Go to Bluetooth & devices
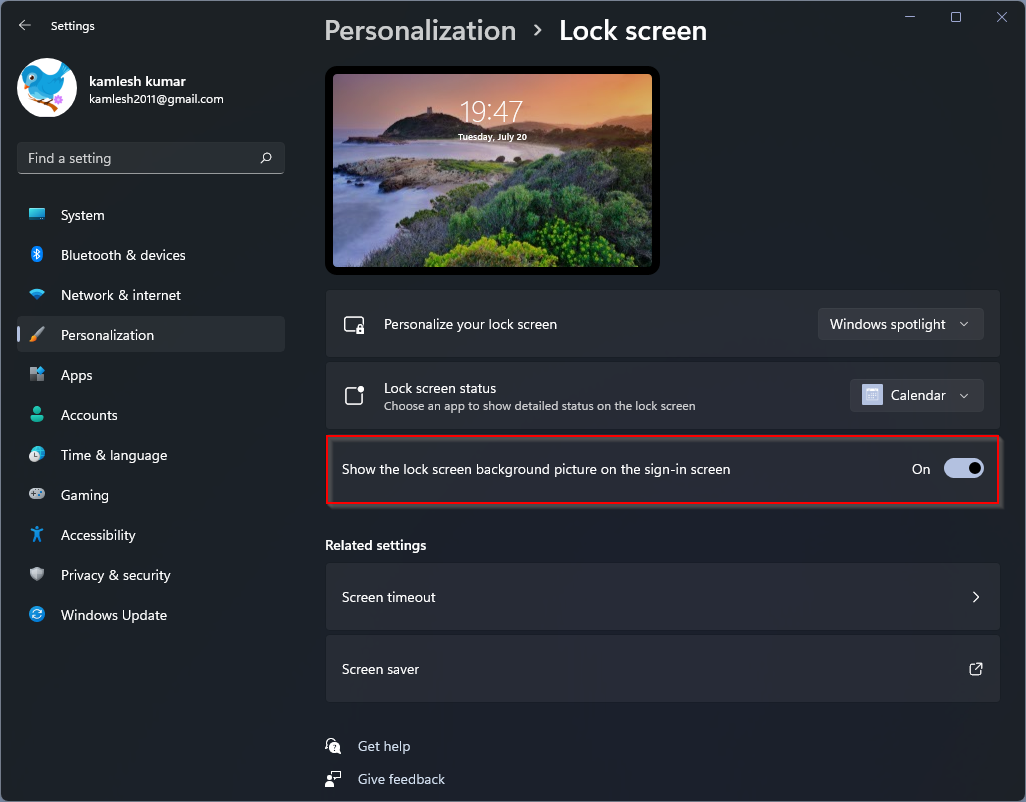 point(151,255)
